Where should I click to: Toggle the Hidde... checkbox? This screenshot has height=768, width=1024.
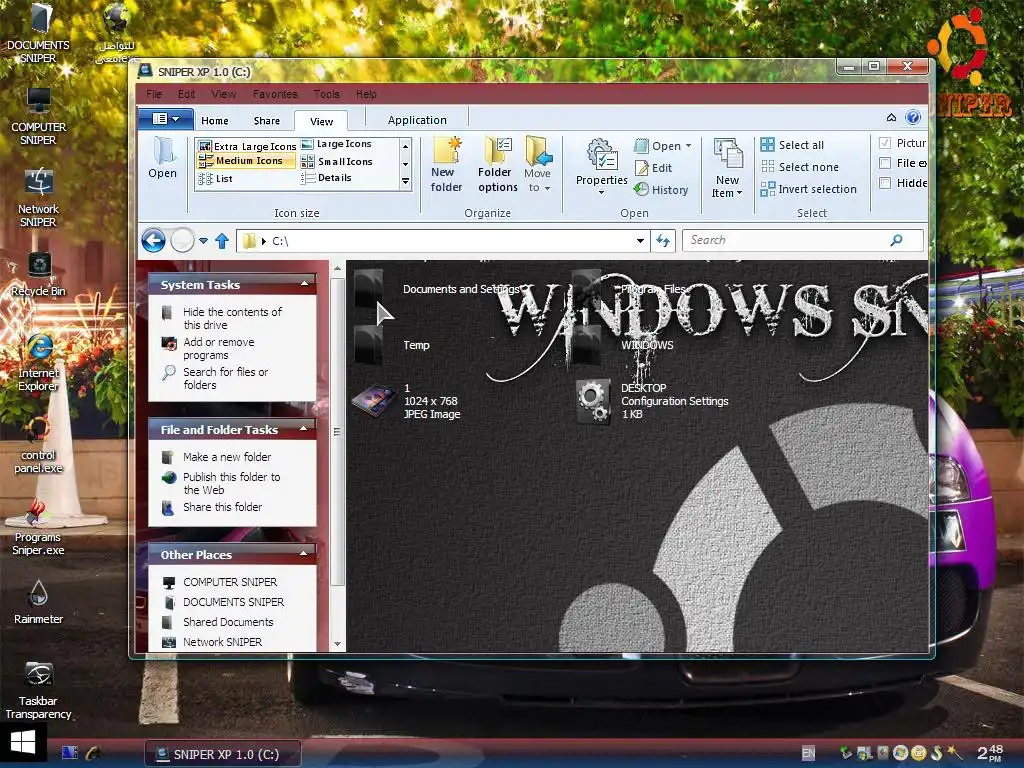click(x=885, y=183)
